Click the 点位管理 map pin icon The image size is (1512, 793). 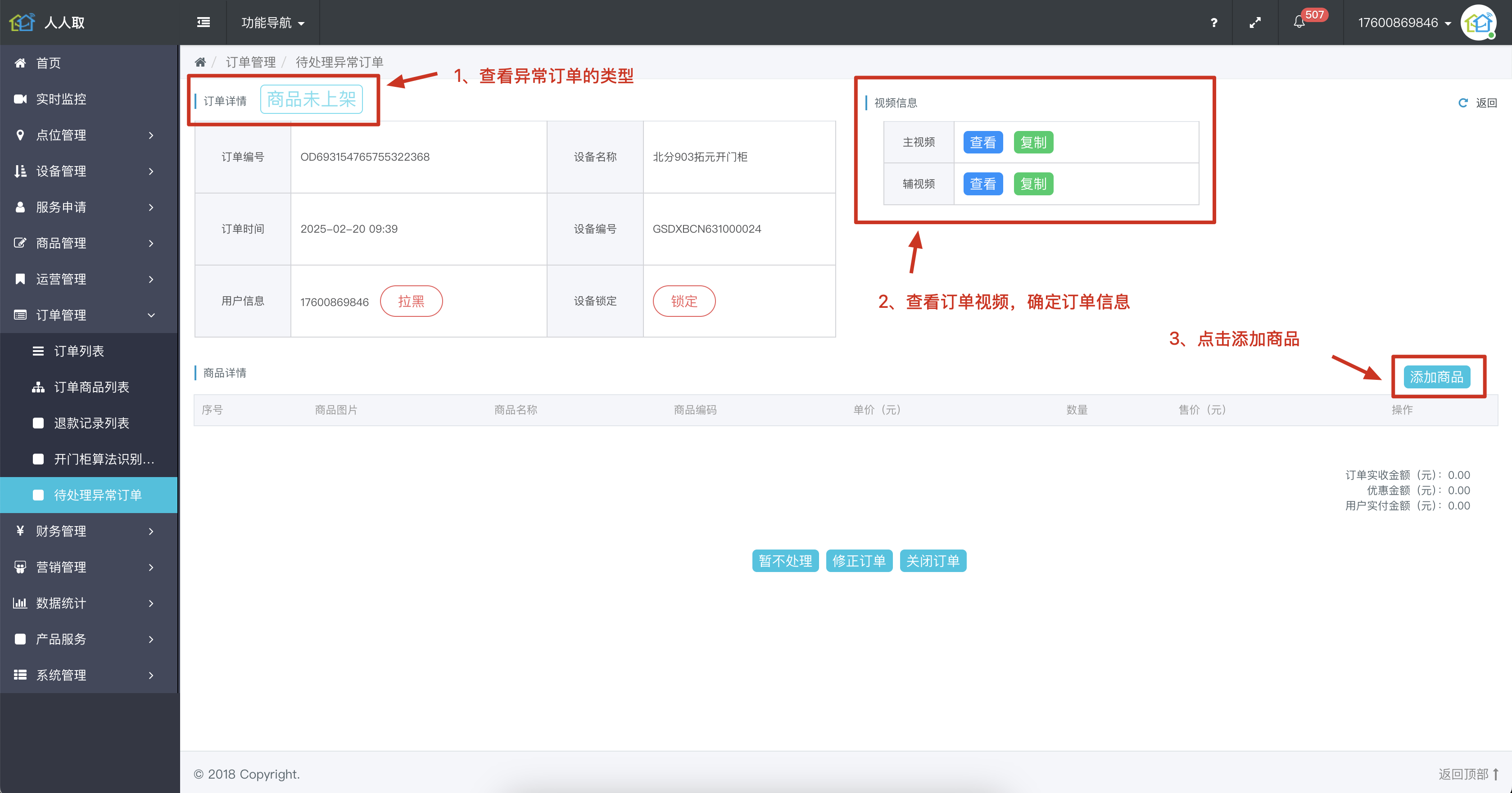(x=20, y=135)
